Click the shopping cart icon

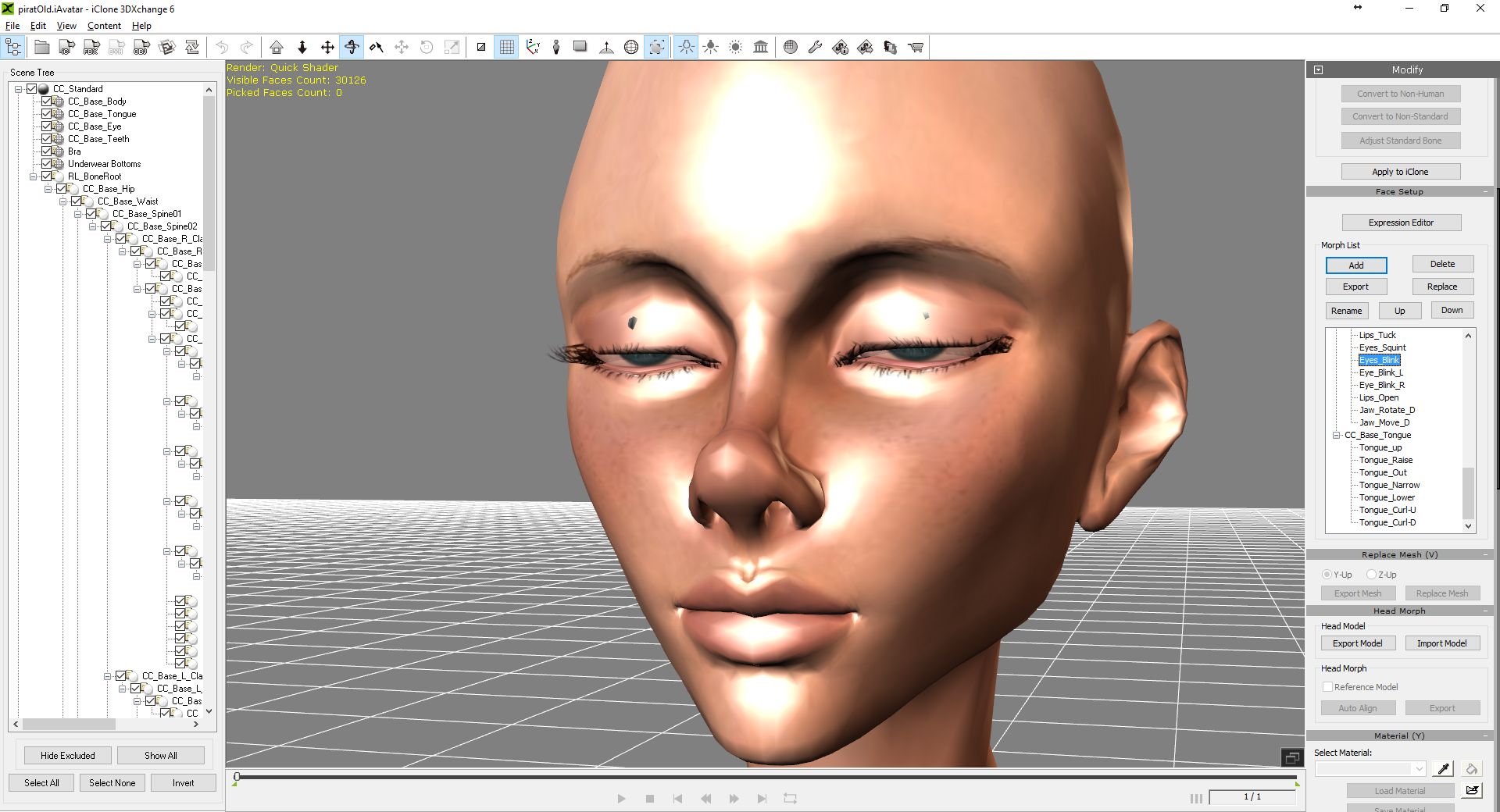pos(916,48)
